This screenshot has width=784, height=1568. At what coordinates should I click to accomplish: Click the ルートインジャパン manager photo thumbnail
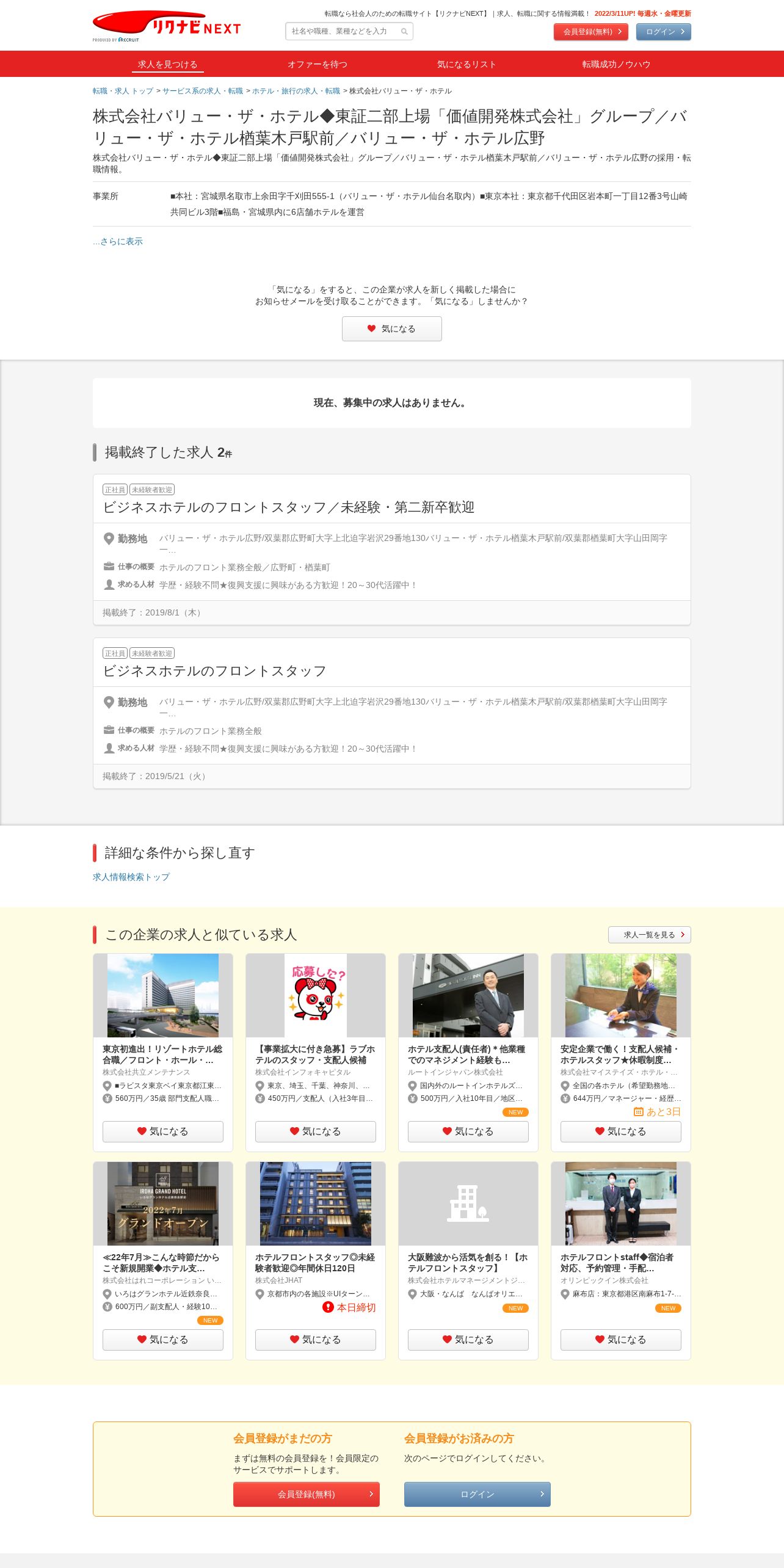(468, 995)
